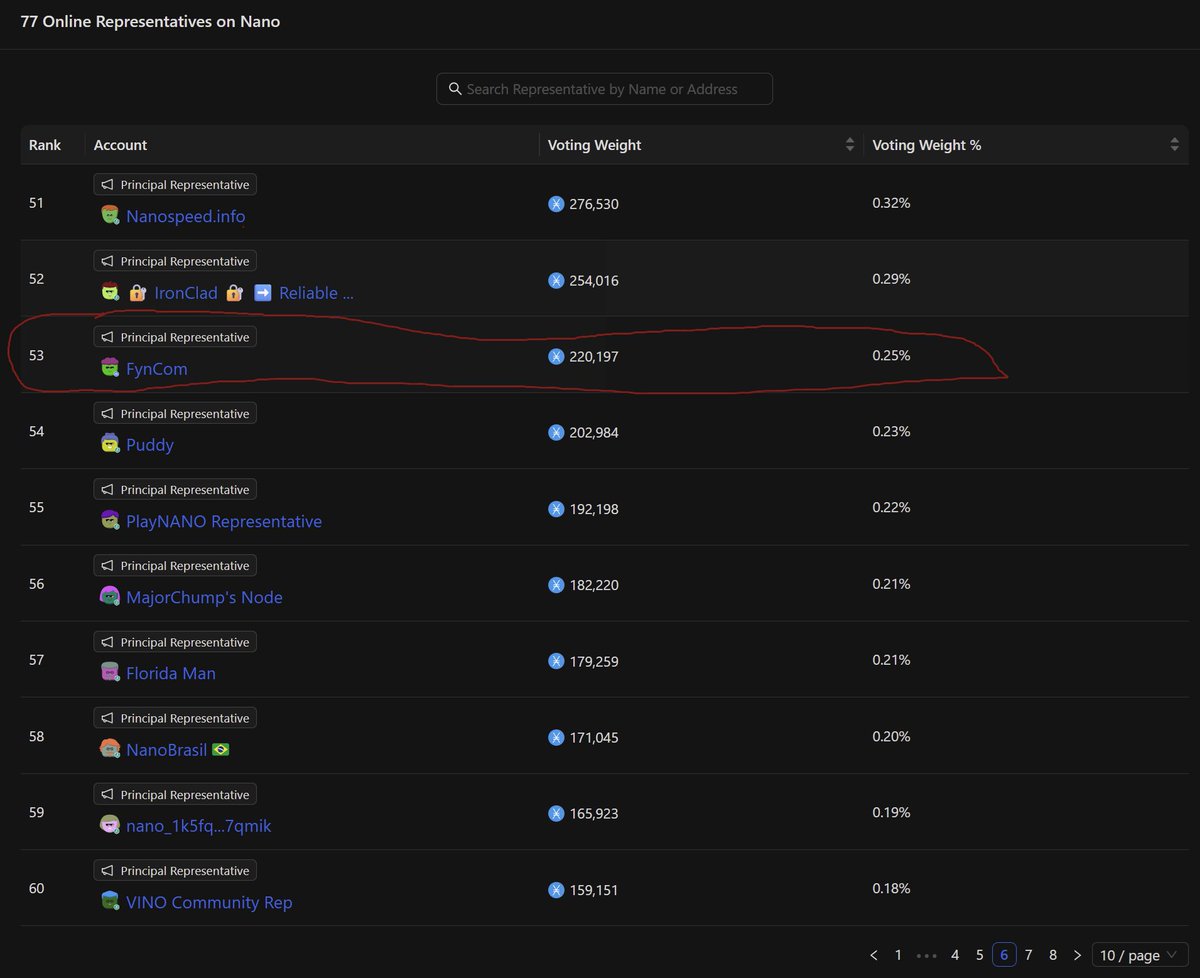This screenshot has height=978, width=1200.
Task: Click the Rank column header
Action: pyautogui.click(x=45, y=145)
